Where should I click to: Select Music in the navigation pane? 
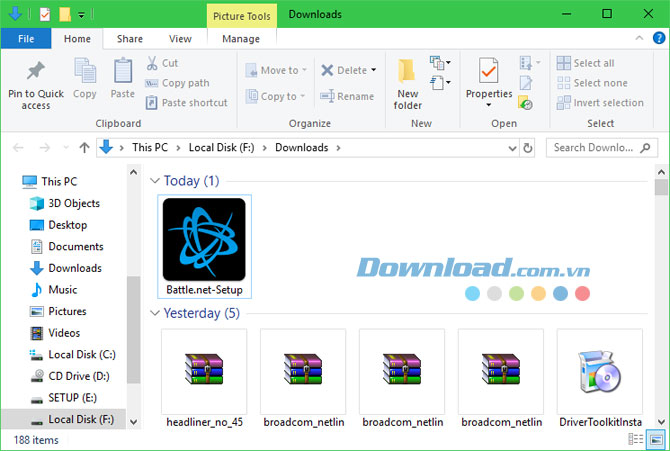point(62,290)
